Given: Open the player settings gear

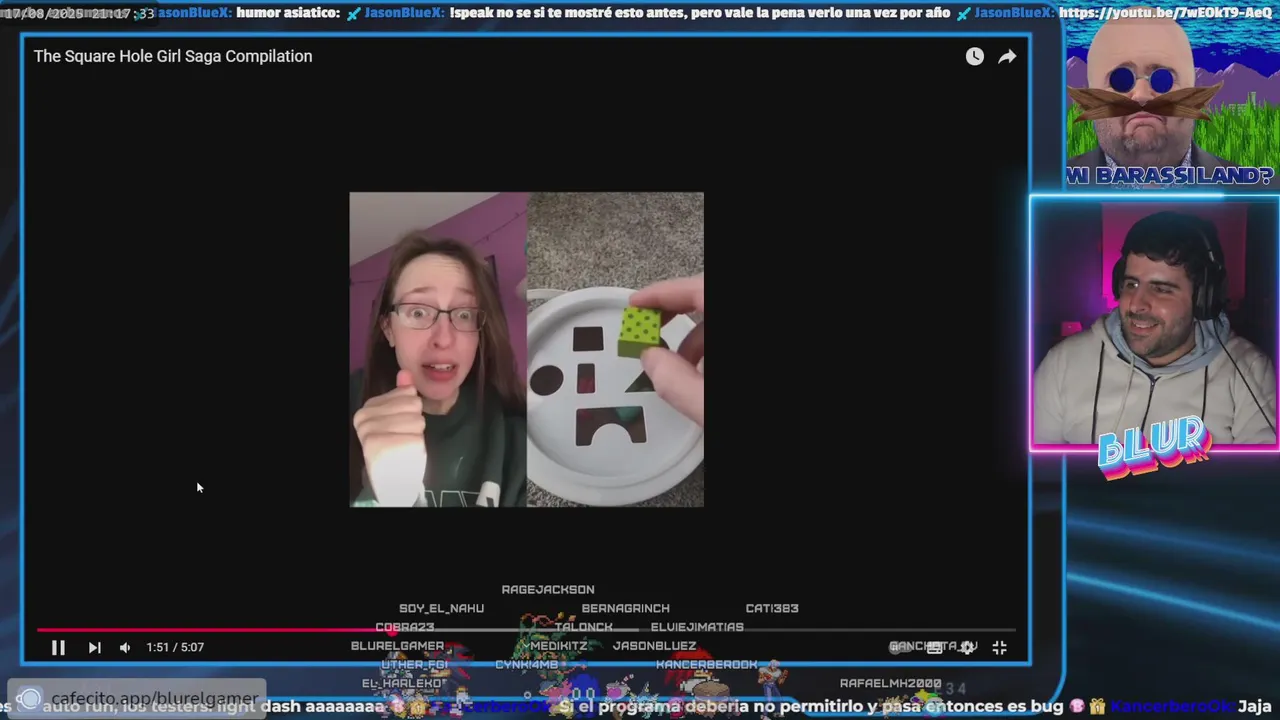Looking at the screenshot, I should coord(967,647).
